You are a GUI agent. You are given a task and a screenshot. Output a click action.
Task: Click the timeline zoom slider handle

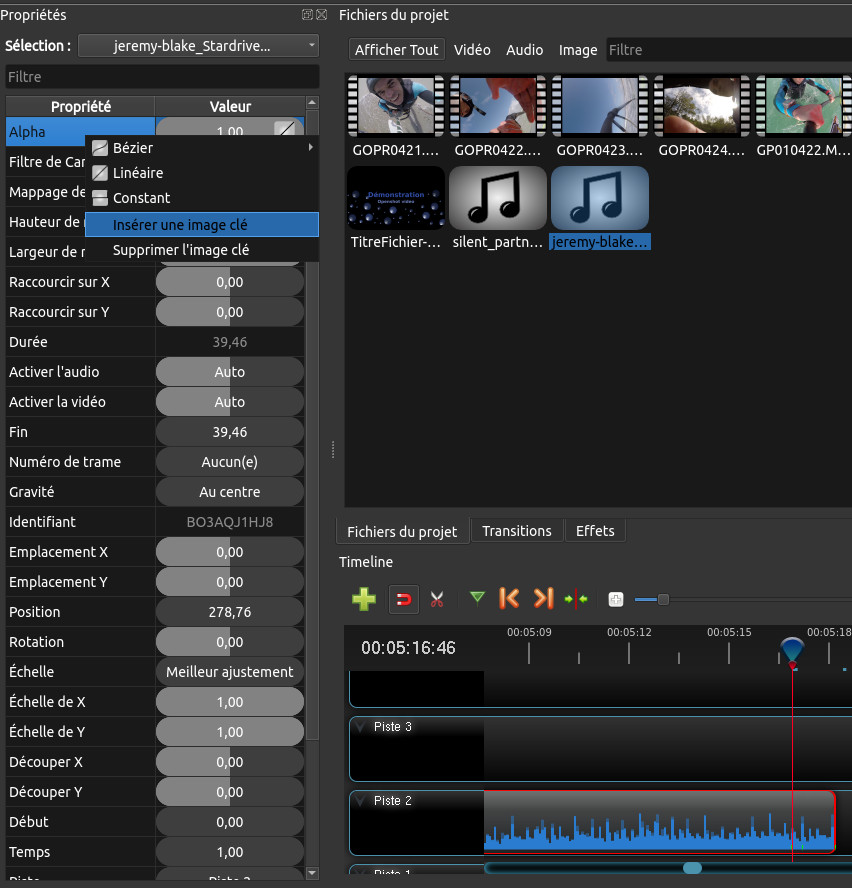pyautogui.click(x=662, y=599)
